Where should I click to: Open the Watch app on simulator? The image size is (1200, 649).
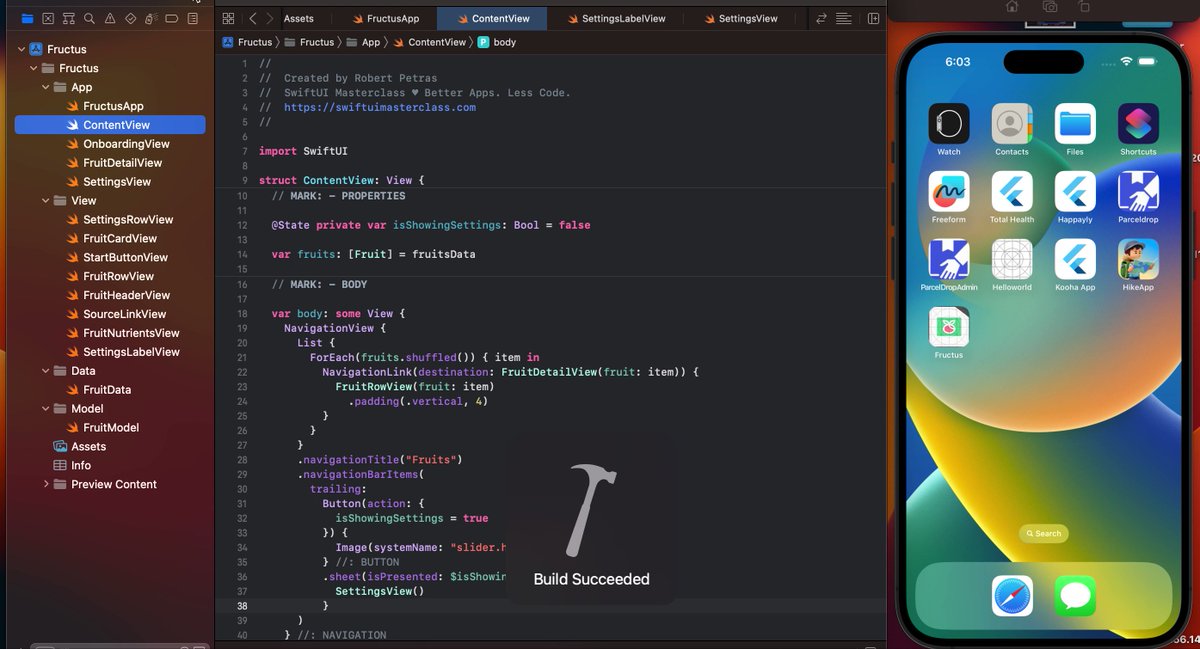[x=949, y=124]
